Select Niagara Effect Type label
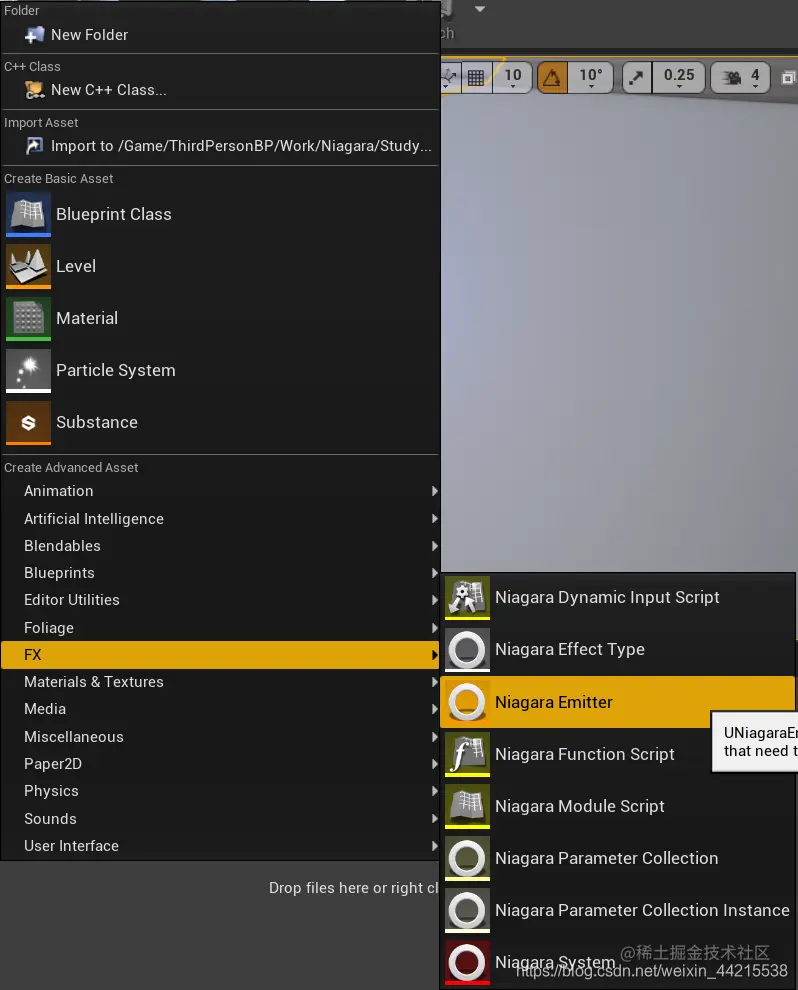Screen dimensions: 798x990 point(569,650)
